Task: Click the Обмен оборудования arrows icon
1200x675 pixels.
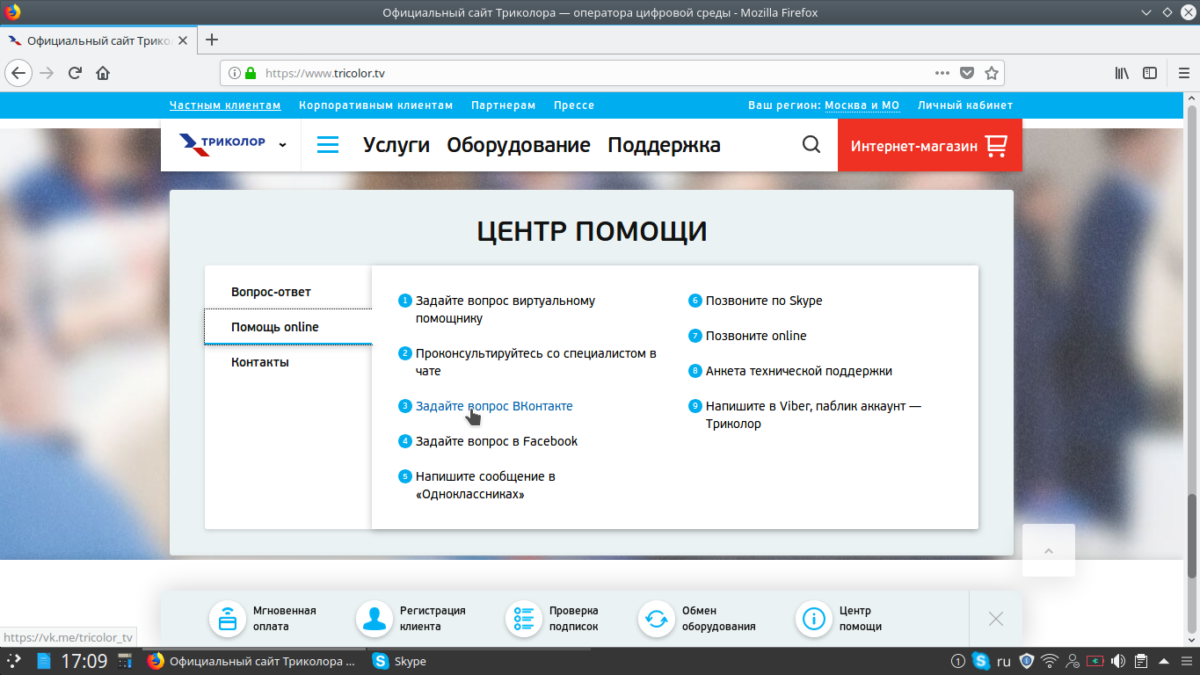Action: pyautogui.click(x=657, y=619)
